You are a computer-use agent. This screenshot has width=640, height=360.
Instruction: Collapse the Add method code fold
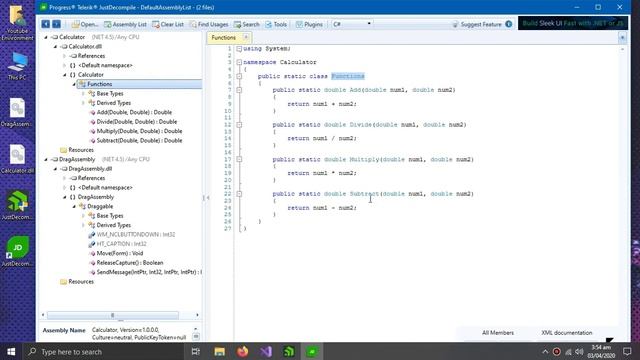point(239,90)
